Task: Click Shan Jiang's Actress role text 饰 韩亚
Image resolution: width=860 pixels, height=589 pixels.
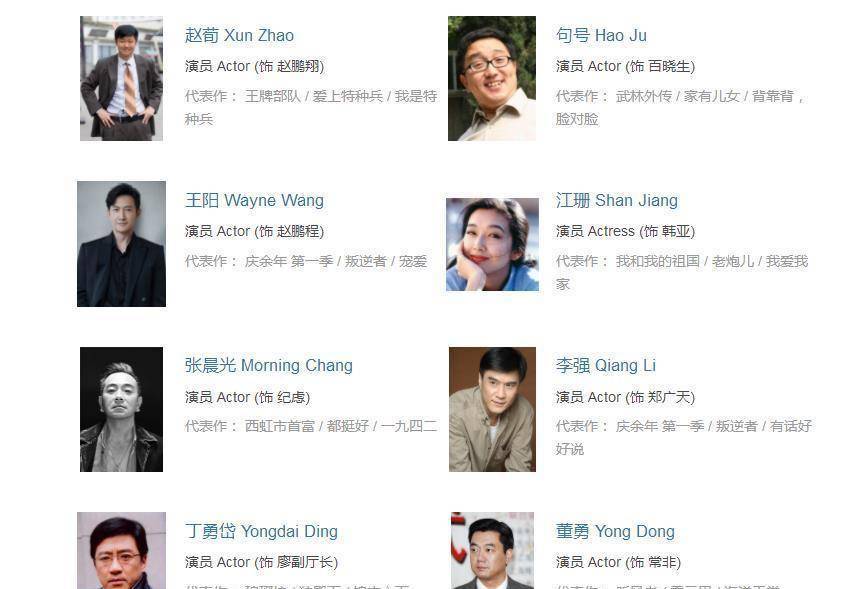Action: [x=667, y=231]
